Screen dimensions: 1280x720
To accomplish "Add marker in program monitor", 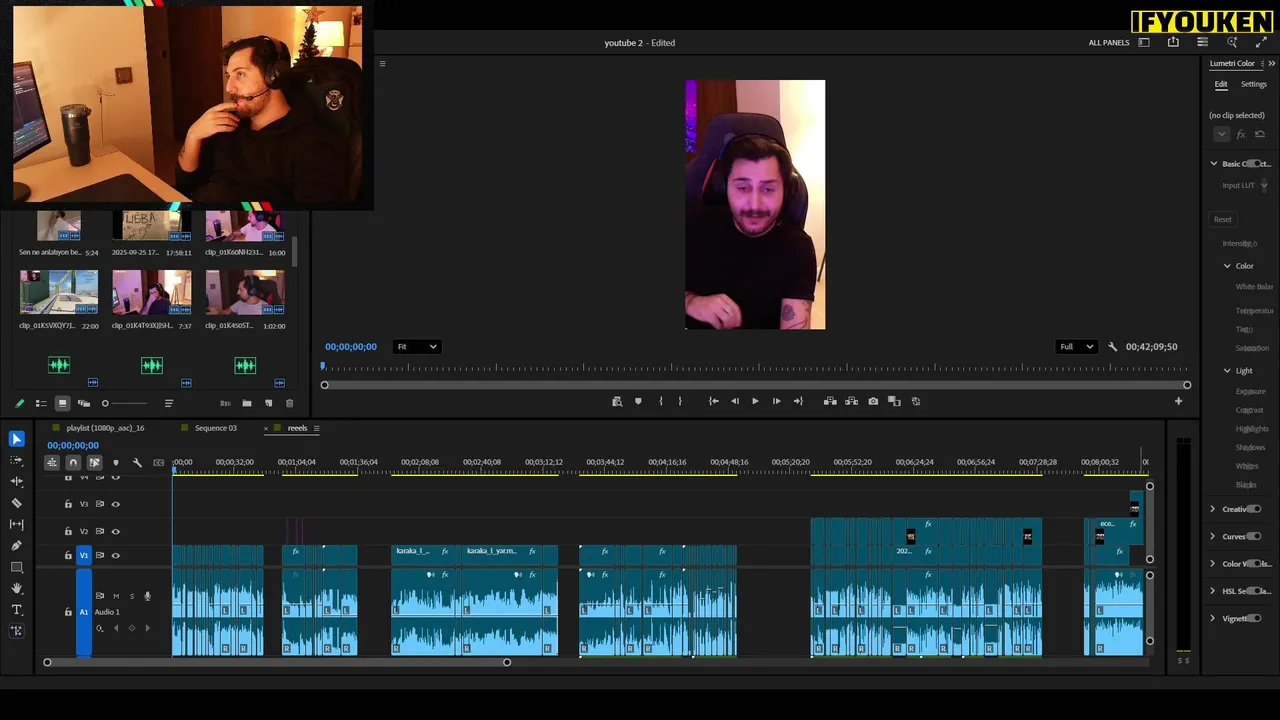I will 638,401.
